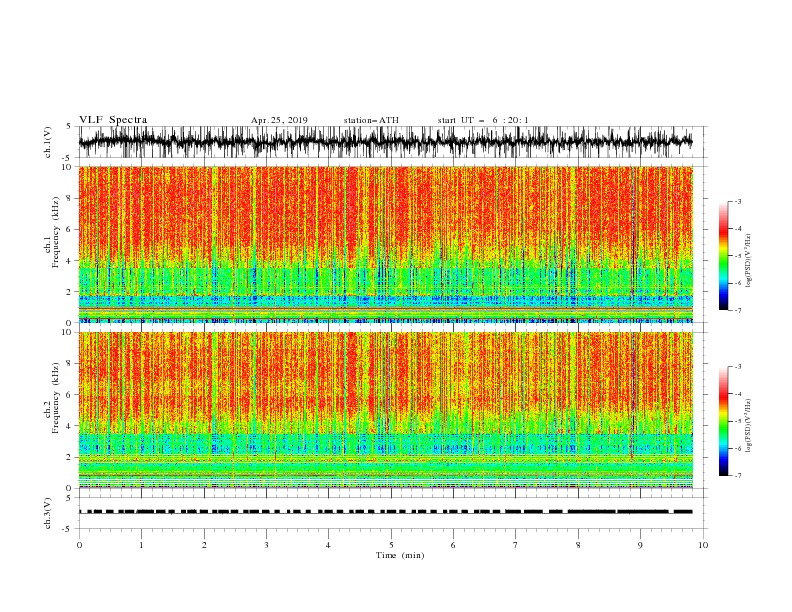
Task: Click the "-7" tick on upper colorbar
Action: coord(737,310)
